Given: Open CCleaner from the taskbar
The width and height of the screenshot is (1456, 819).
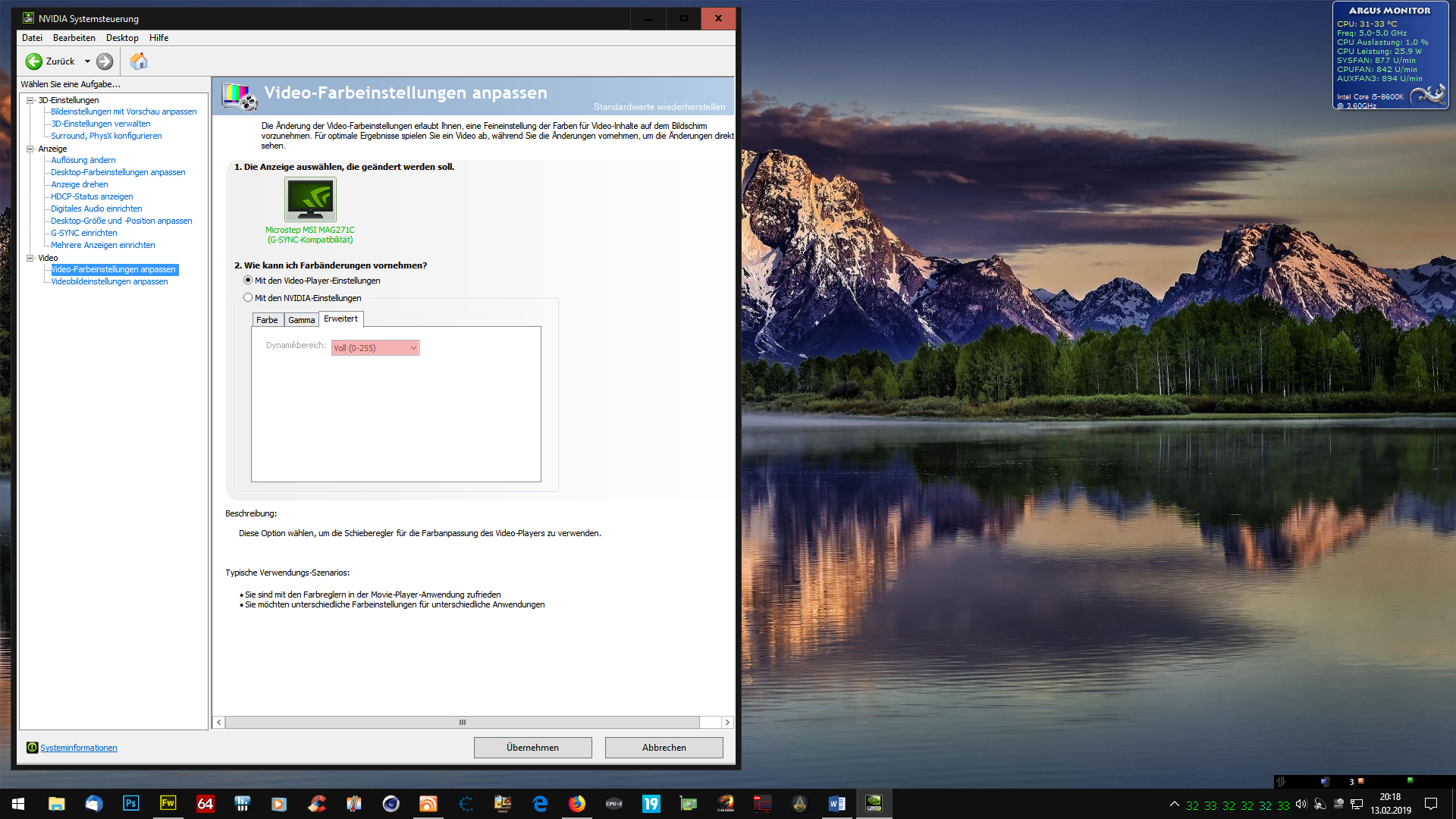Looking at the screenshot, I should 317,803.
